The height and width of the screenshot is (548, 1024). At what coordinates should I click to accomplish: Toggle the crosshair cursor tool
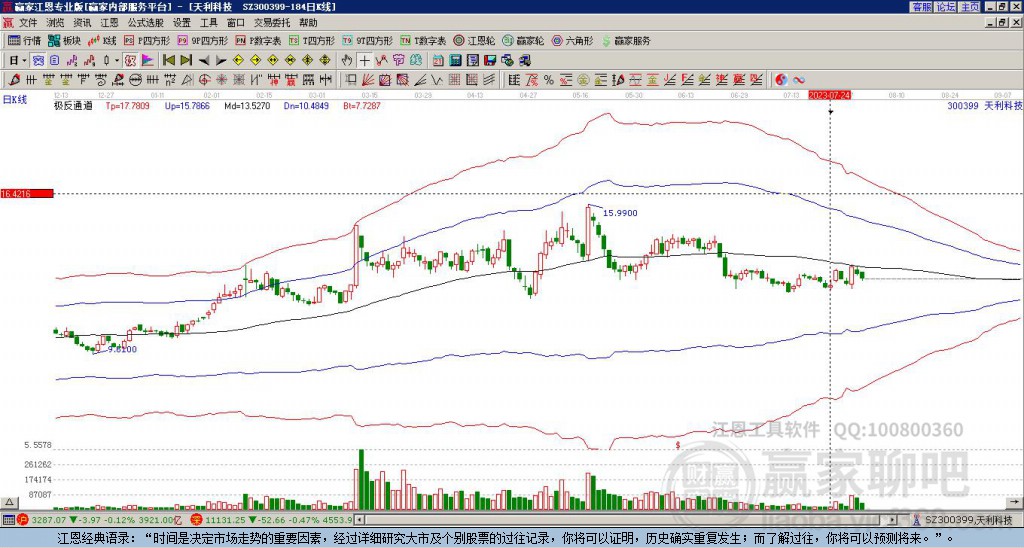364,61
